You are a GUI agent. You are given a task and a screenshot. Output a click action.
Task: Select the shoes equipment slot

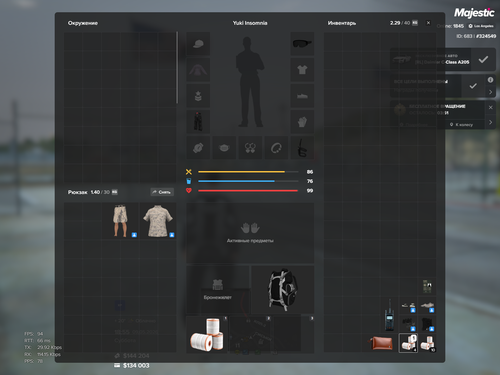[x=302, y=96]
